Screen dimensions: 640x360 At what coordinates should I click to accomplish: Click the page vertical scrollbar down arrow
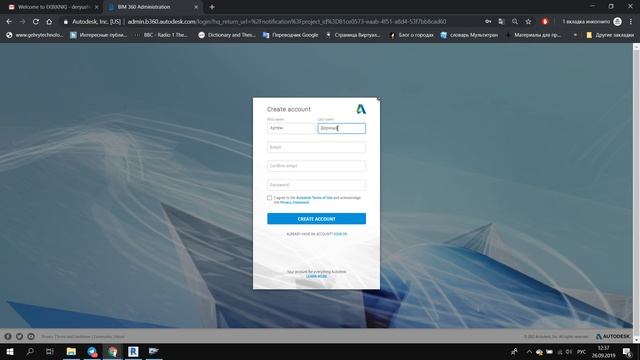point(636,340)
